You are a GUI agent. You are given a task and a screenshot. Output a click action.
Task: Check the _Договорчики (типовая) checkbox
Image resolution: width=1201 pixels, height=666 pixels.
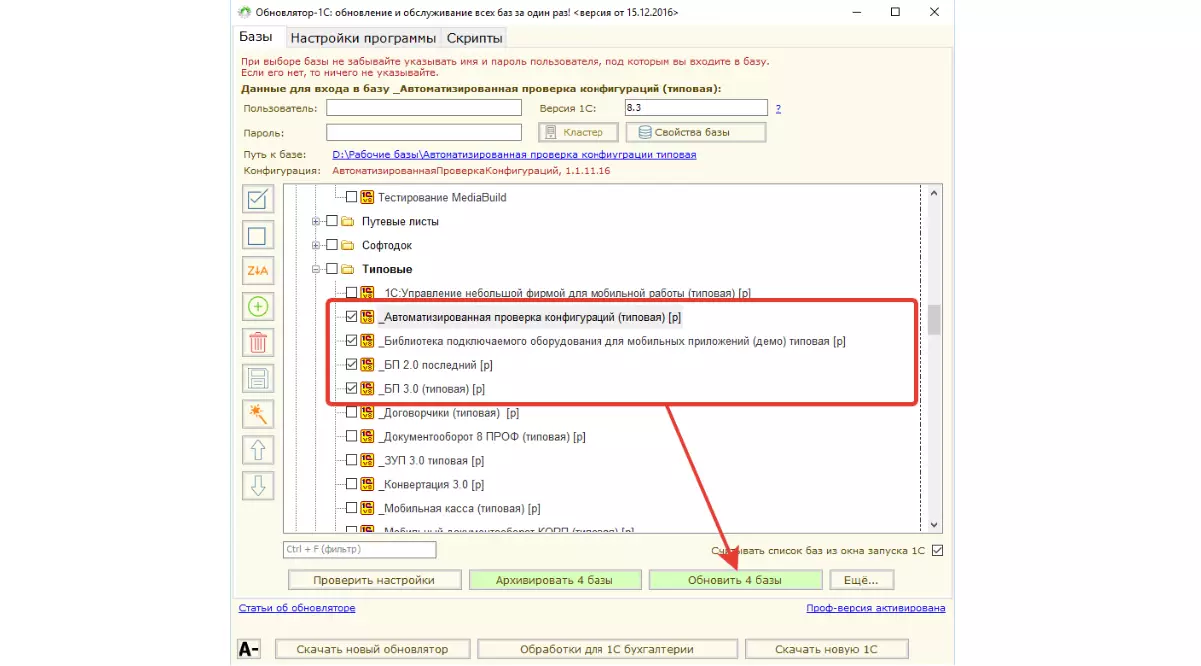pos(351,413)
